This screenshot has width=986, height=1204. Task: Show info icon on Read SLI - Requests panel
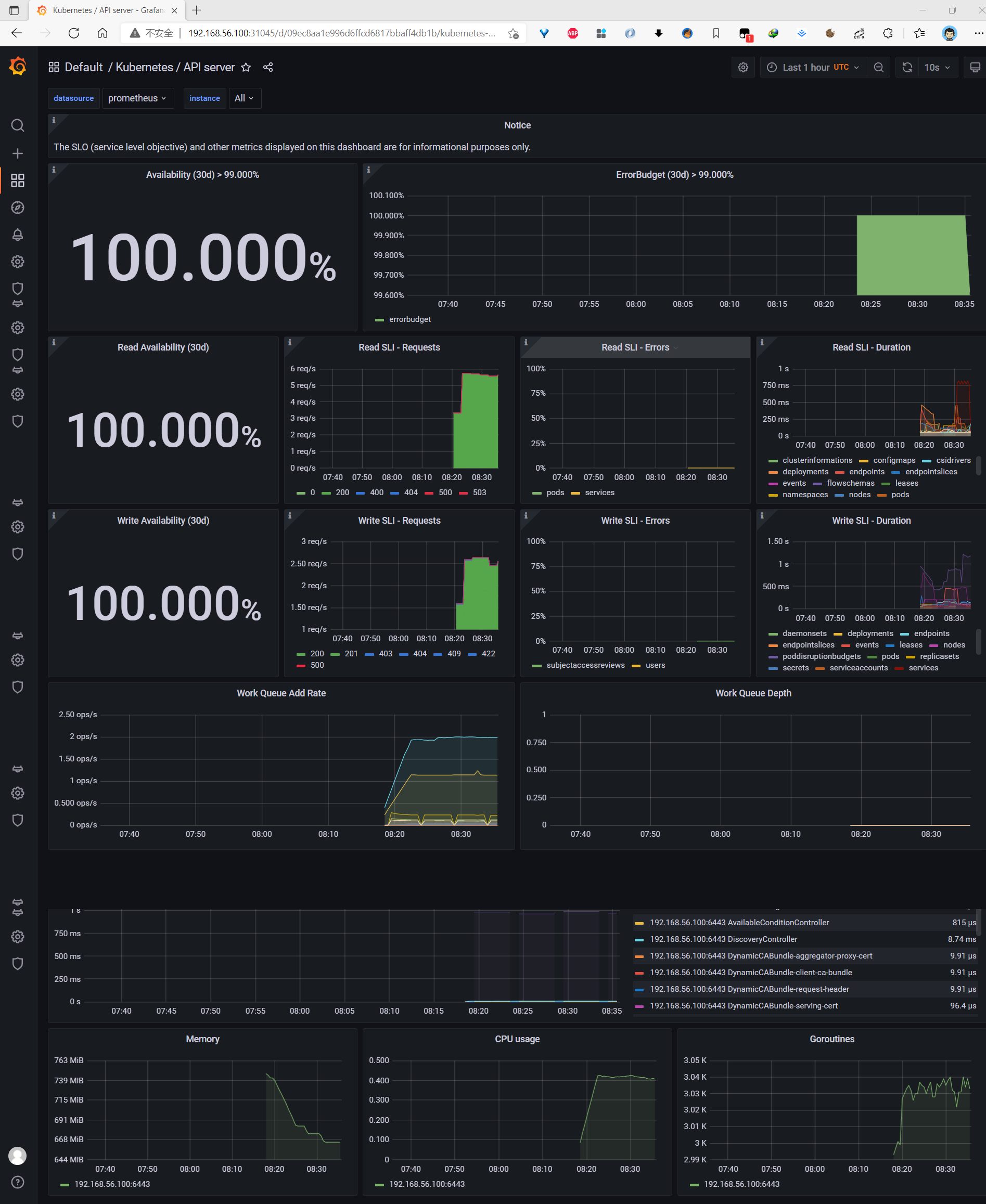click(290, 342)
